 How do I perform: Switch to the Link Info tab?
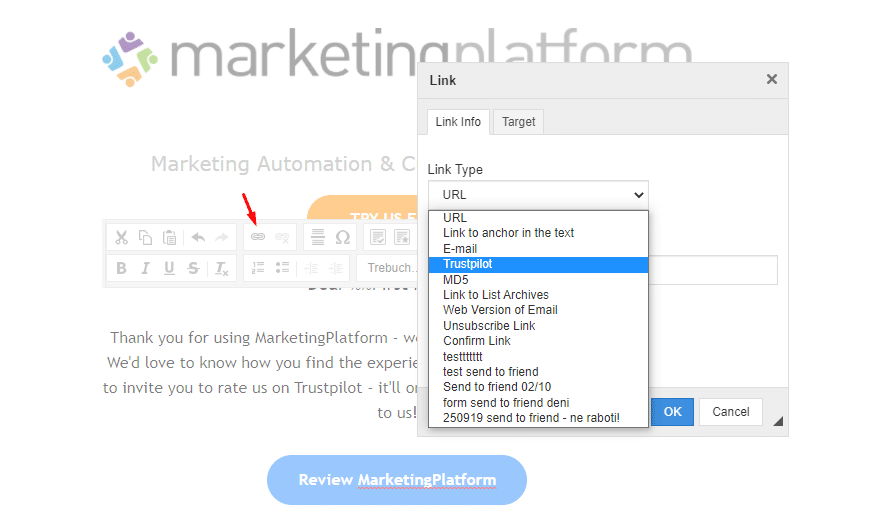(x=458, y=122)
